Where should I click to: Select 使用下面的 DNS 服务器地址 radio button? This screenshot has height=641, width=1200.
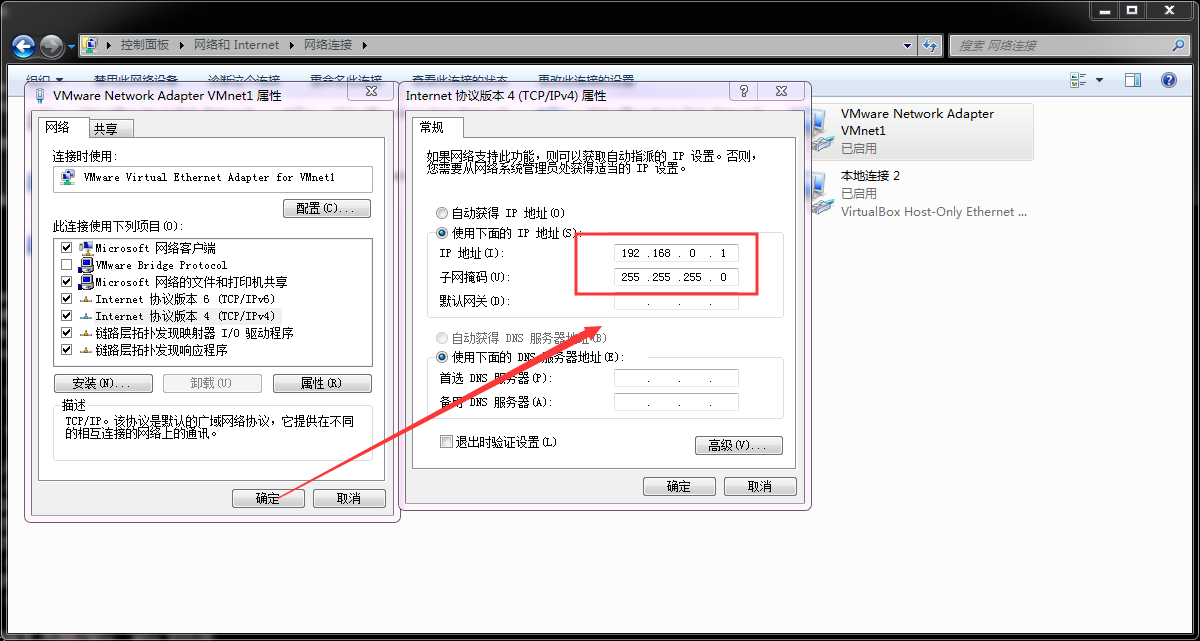pyautogui.click(x=442, y=357)
